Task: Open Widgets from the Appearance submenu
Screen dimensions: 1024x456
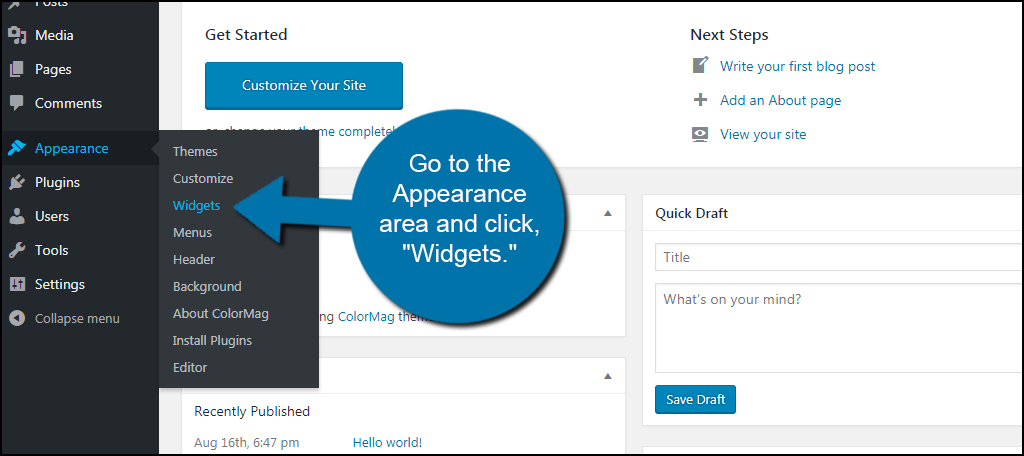Action: [x=196, y=205]
